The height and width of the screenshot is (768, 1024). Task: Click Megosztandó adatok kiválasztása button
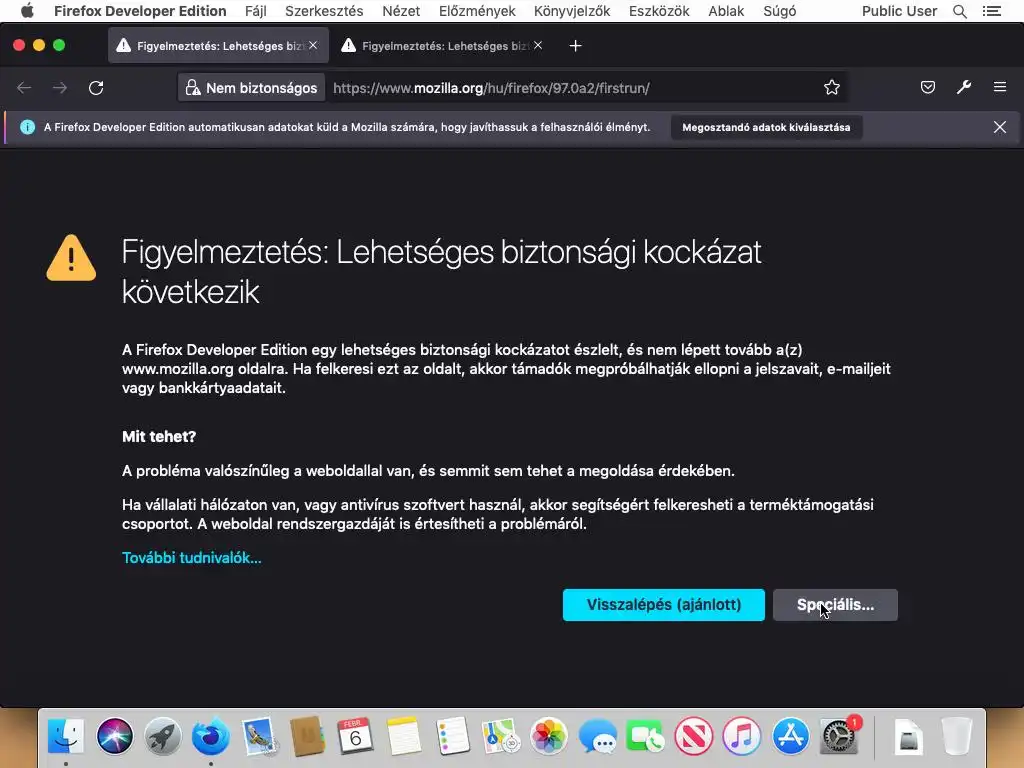pyautogui.click(x=766, y=127)
